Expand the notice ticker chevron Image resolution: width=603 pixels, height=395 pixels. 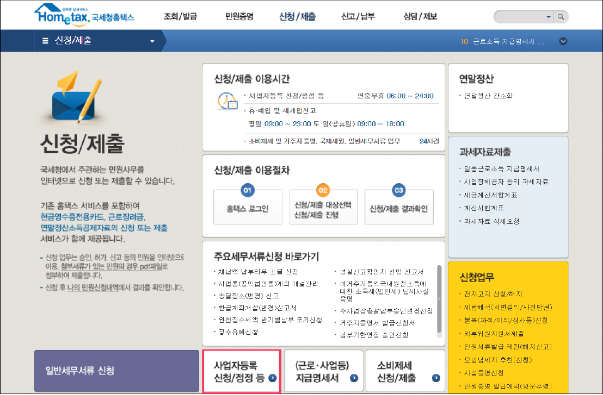point(563,41)
